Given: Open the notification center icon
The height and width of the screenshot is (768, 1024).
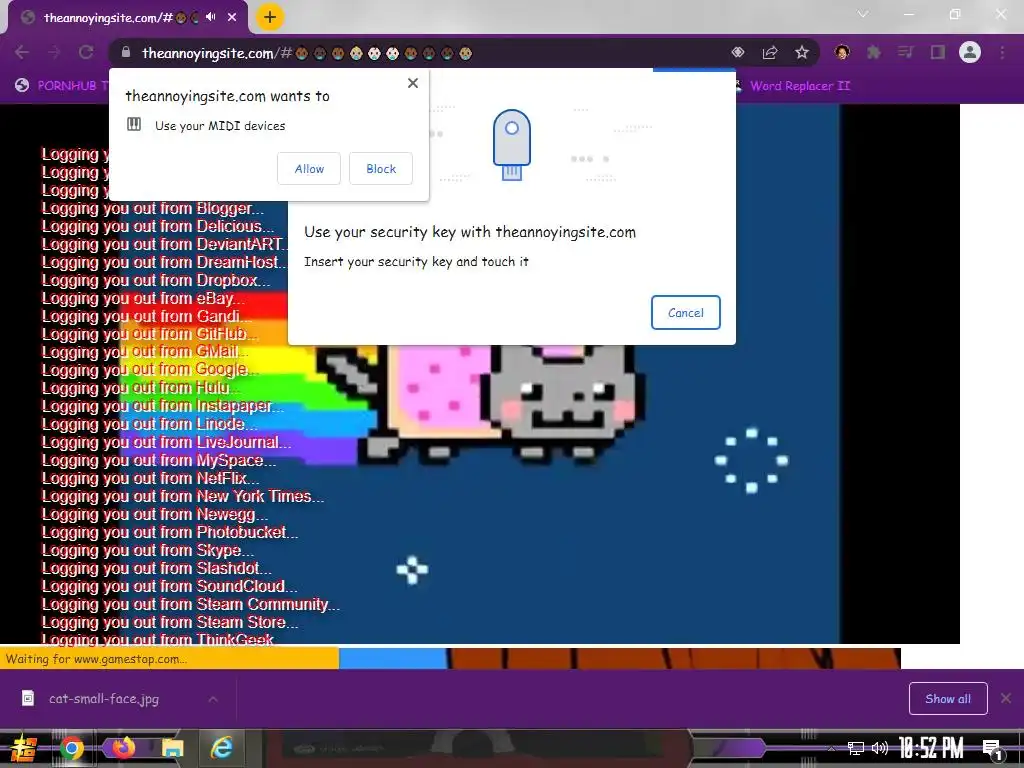Looking at the screenshot, I should coord(993,749).
